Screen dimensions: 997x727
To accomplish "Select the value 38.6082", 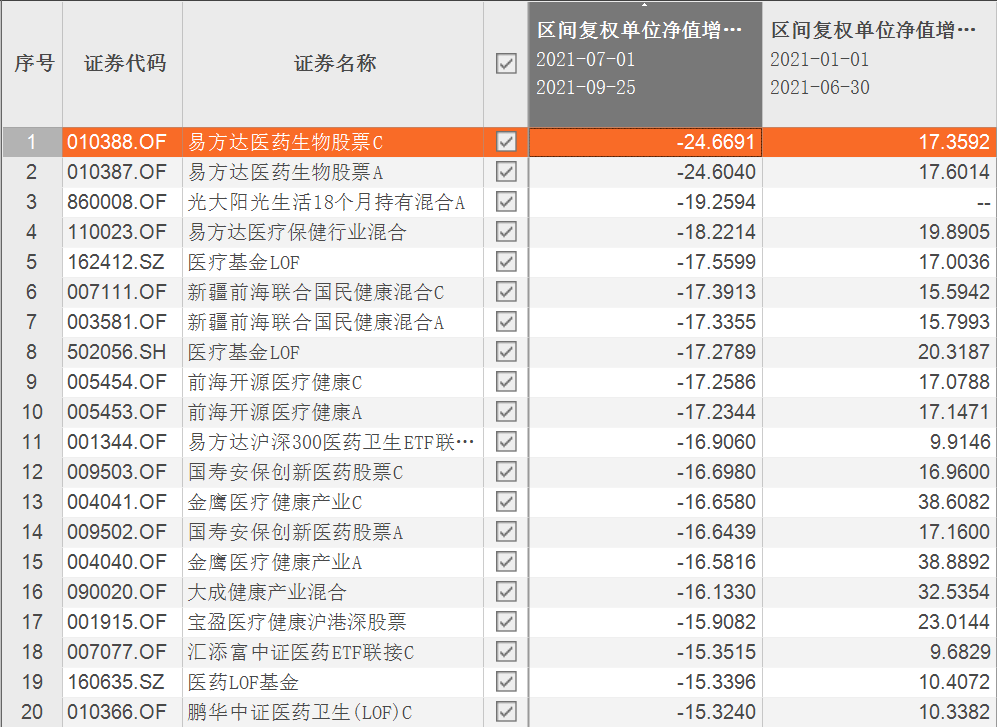I will tap(954, 502).
